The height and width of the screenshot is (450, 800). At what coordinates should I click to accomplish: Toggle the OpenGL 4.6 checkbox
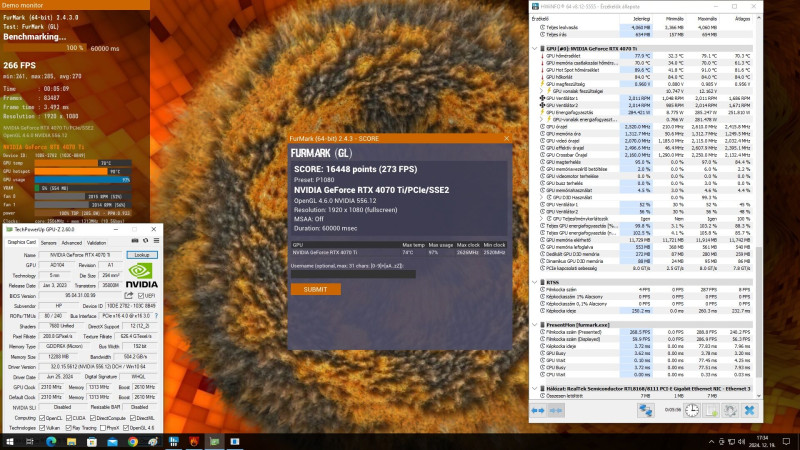click(x=126, y=428)
